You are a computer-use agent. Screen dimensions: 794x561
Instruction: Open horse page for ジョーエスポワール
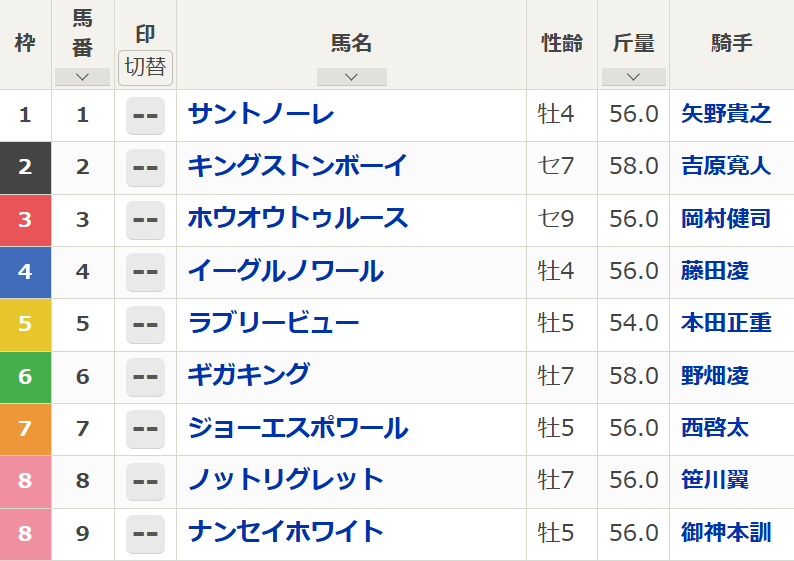click(x=298, y=428)
